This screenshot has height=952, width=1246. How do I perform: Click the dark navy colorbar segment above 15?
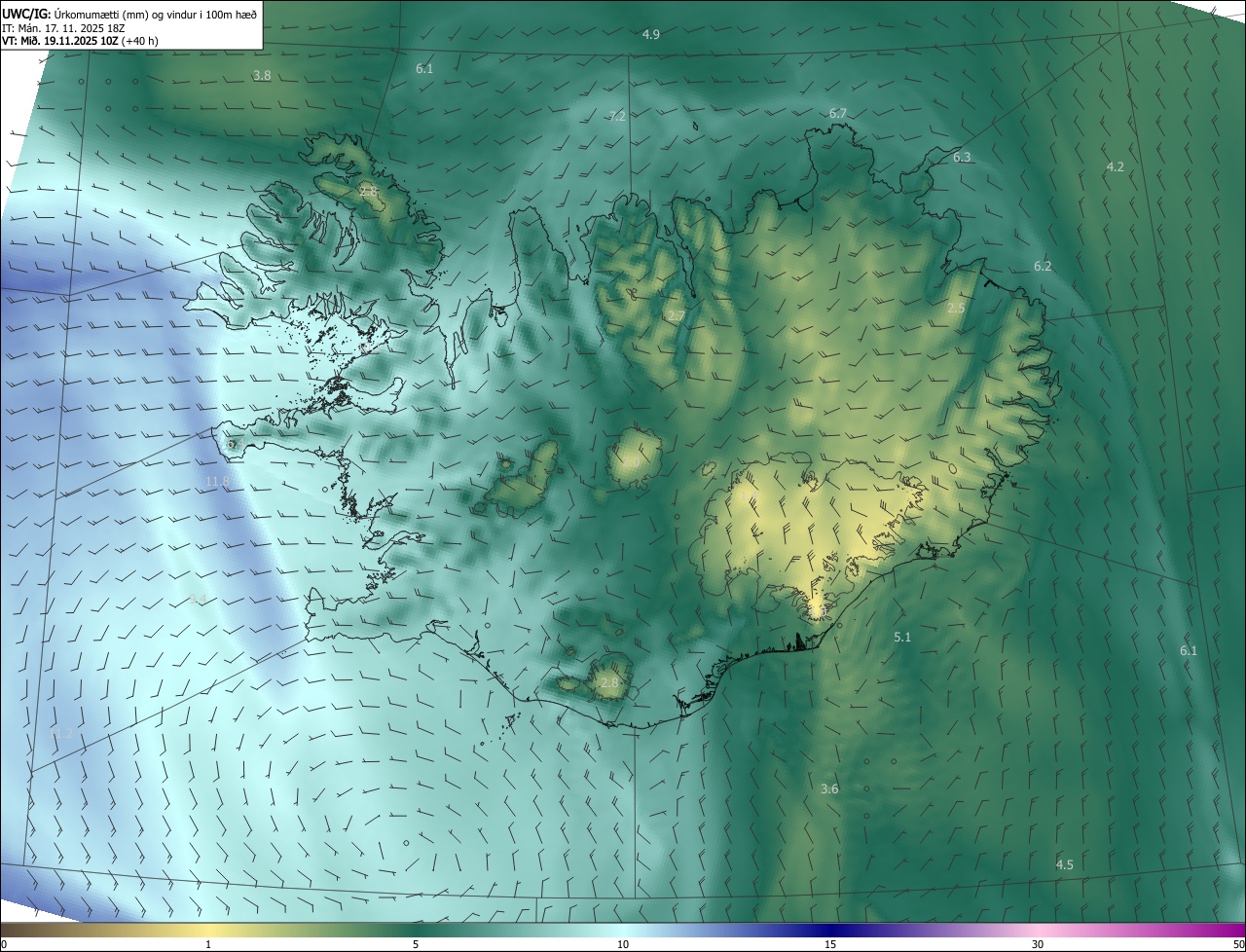coord(830,931)
